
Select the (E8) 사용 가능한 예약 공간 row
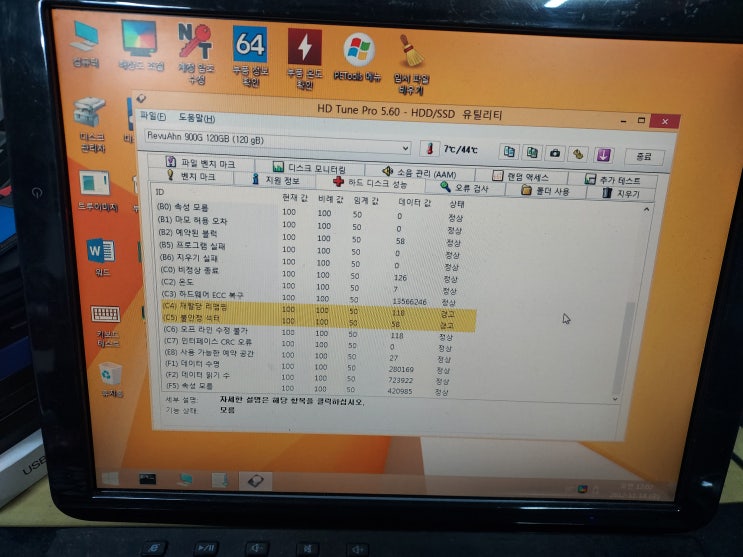(x=309, y=355)
